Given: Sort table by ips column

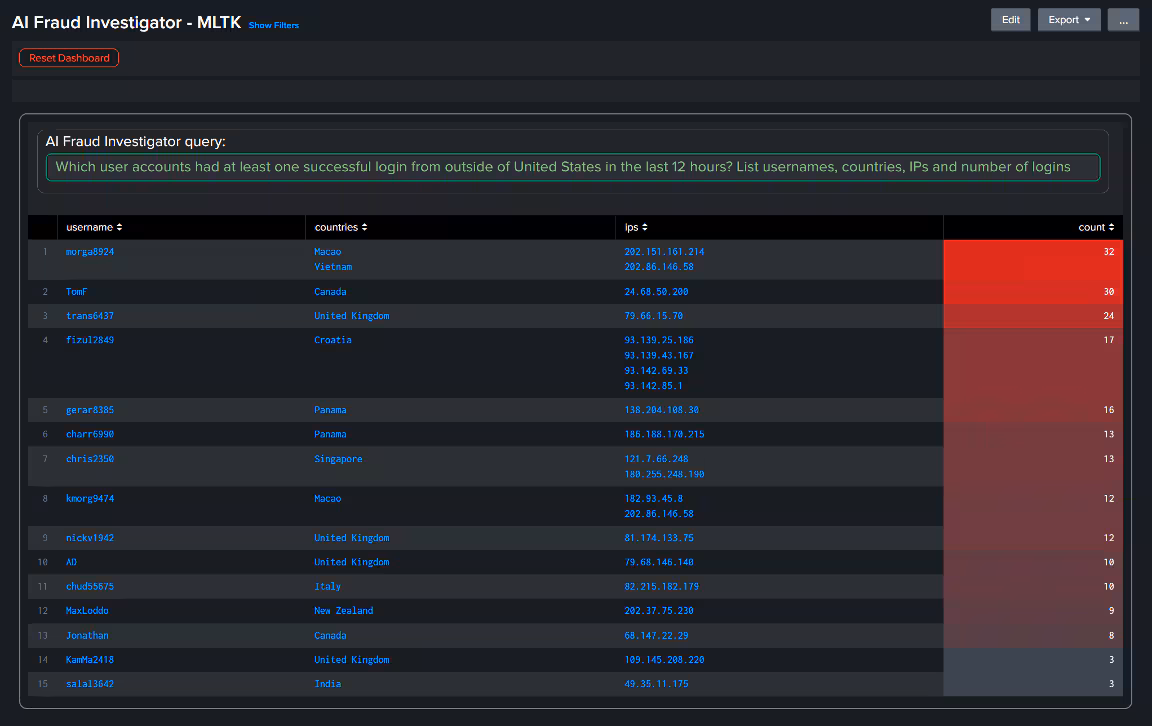Looking at the screenshot, I should 636,227.
